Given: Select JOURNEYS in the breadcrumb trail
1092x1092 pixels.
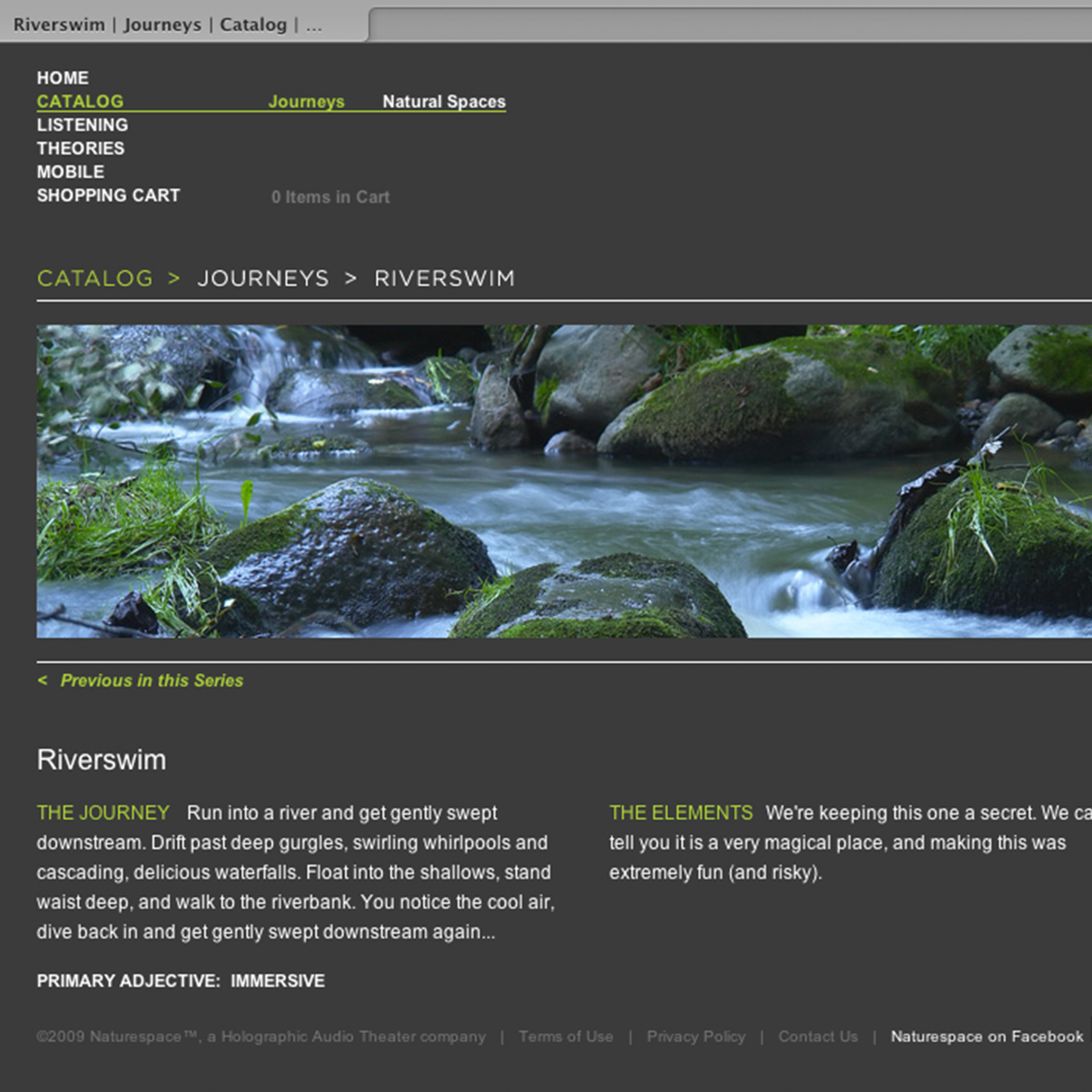Looking at the screenshot, I should click(x=262, y=278).
